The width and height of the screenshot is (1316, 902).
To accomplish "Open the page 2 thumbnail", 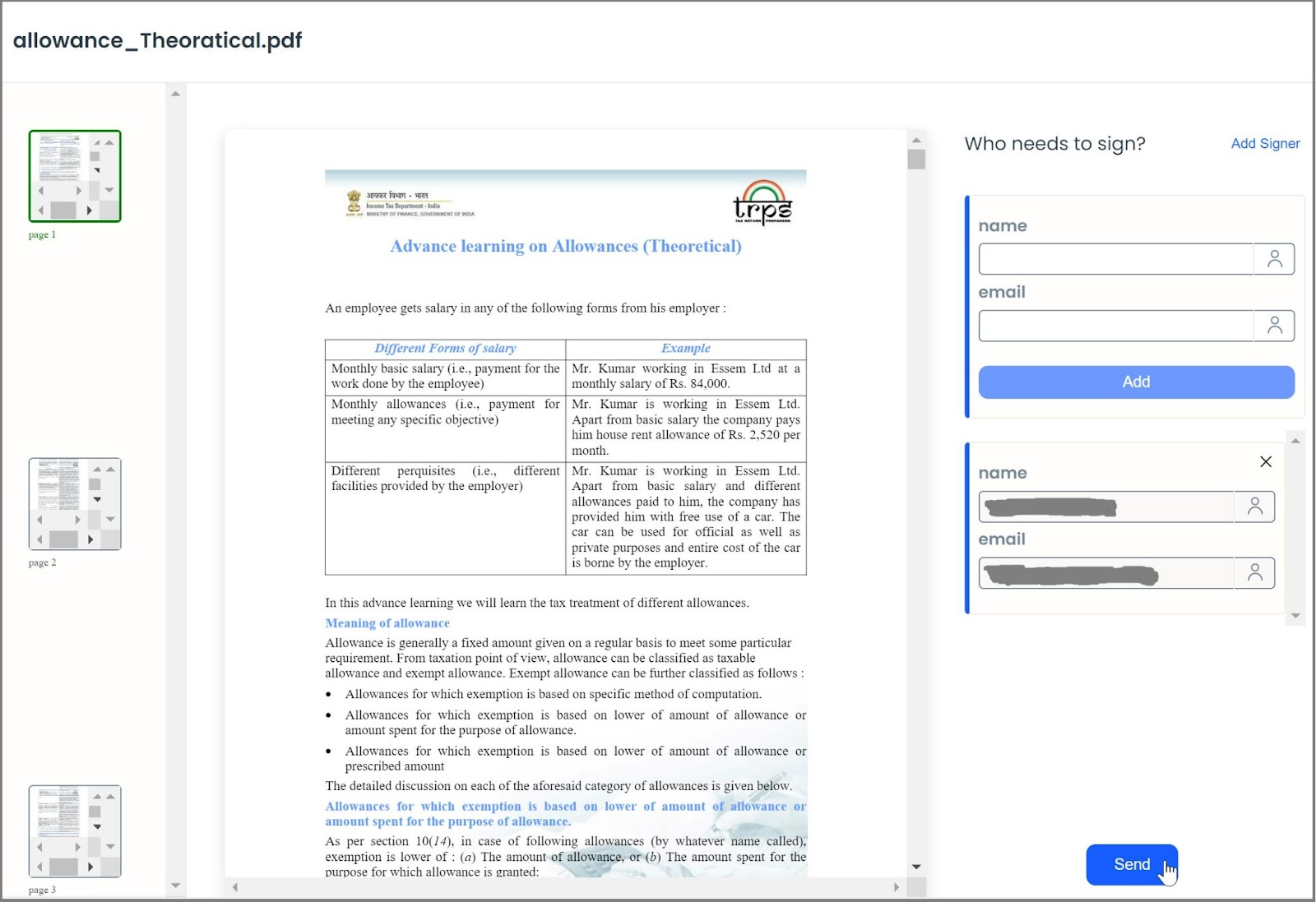I will click(x=75, y=504).
